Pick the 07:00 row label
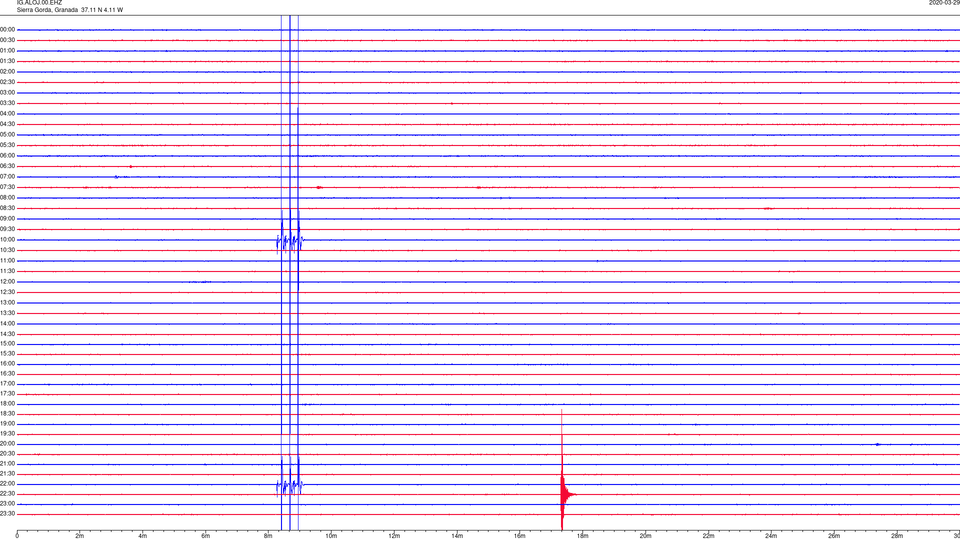 click(x=8, y=176)
